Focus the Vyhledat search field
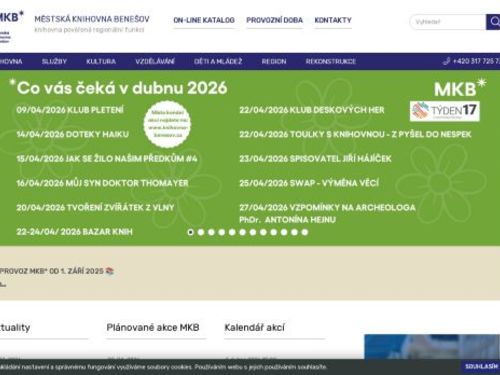The height and width of the screenshot is (375, 500). tap(448, 22)
